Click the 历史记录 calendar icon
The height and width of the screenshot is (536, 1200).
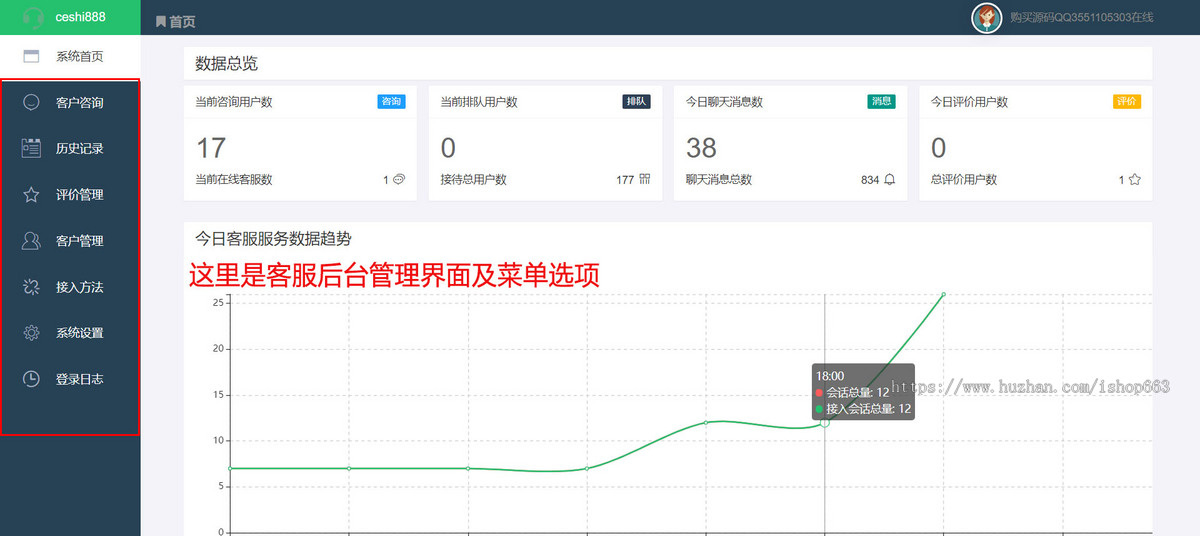31,148
